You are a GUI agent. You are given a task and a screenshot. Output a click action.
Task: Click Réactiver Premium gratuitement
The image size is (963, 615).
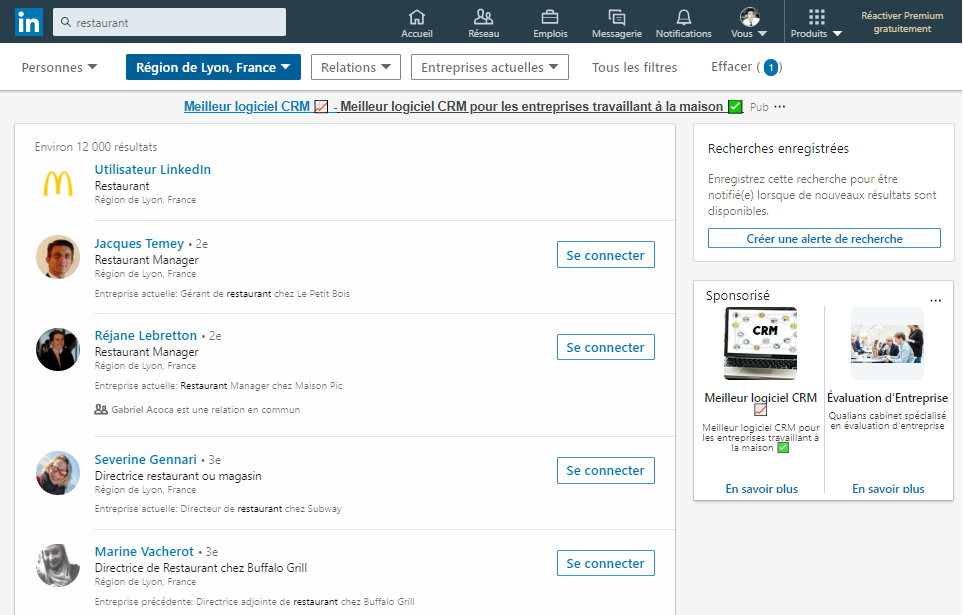(902, 22)
